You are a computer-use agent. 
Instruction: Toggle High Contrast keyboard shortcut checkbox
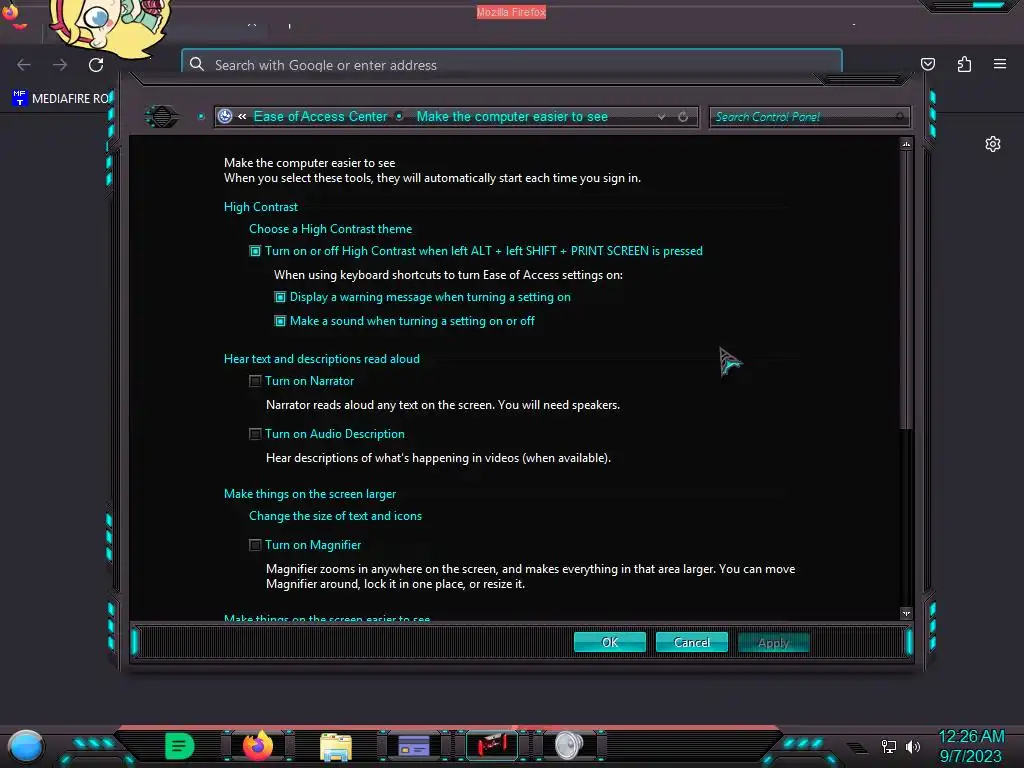click(x=255, y=251)
